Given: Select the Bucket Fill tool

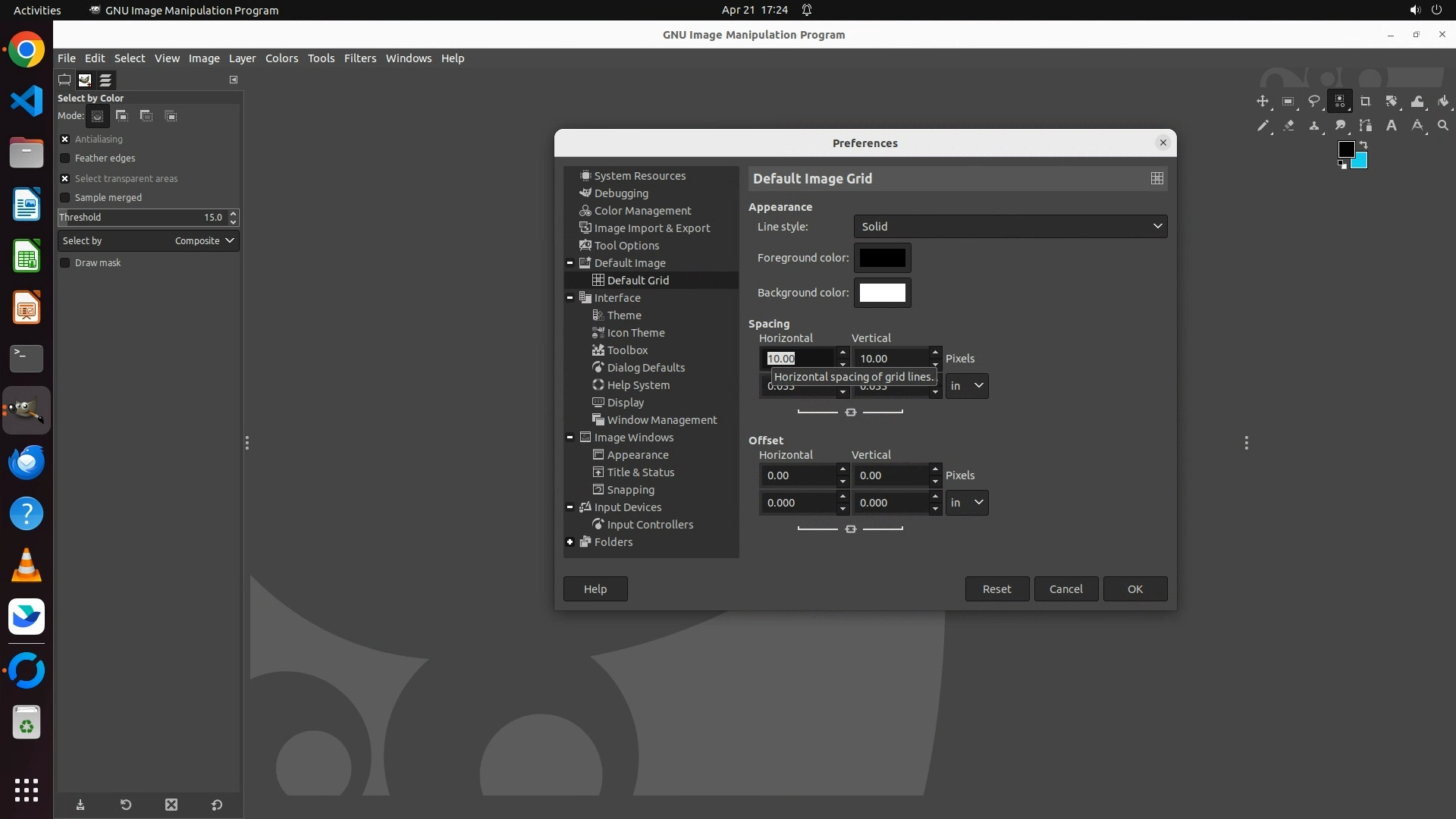Looking at the screenshot, I should pos(1442,101).
